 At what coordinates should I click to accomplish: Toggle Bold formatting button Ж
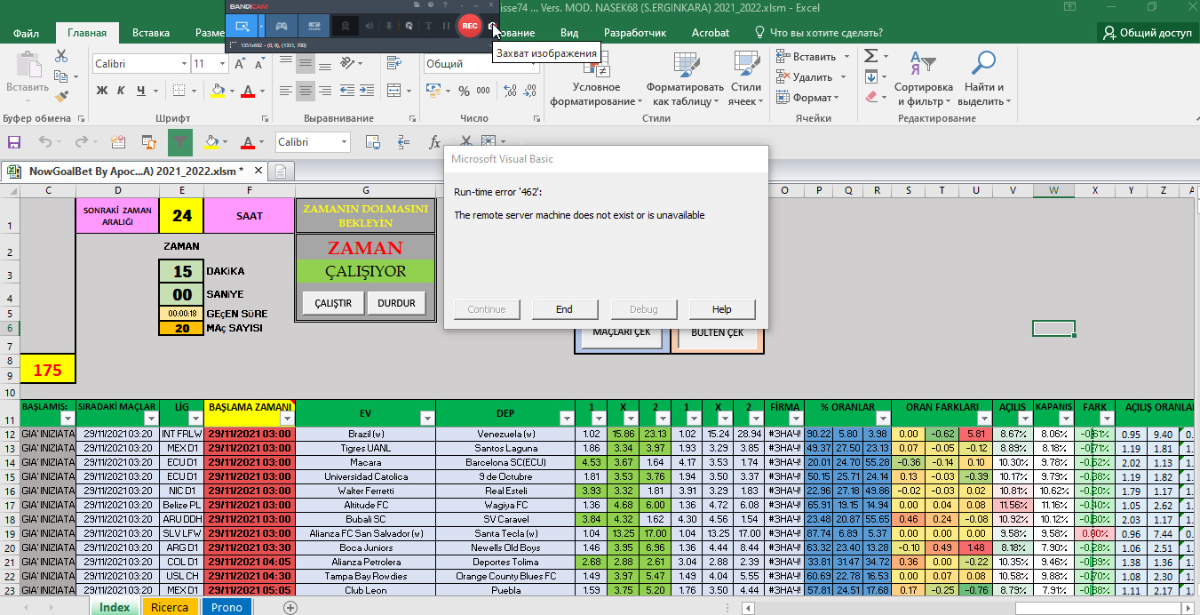coord(102,91)
